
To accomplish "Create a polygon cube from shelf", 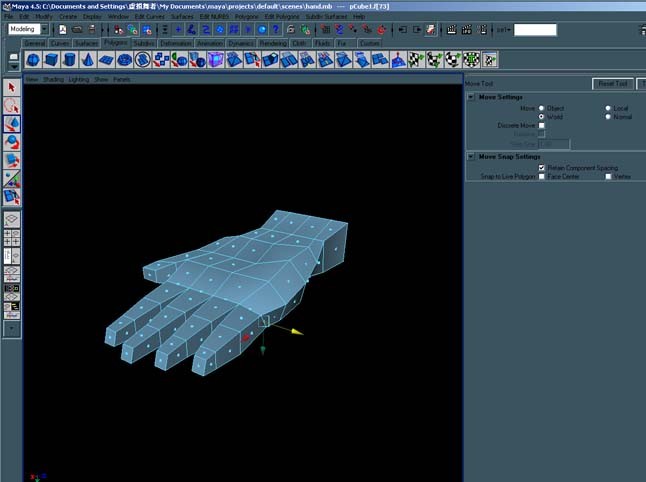I will point(51,60).
